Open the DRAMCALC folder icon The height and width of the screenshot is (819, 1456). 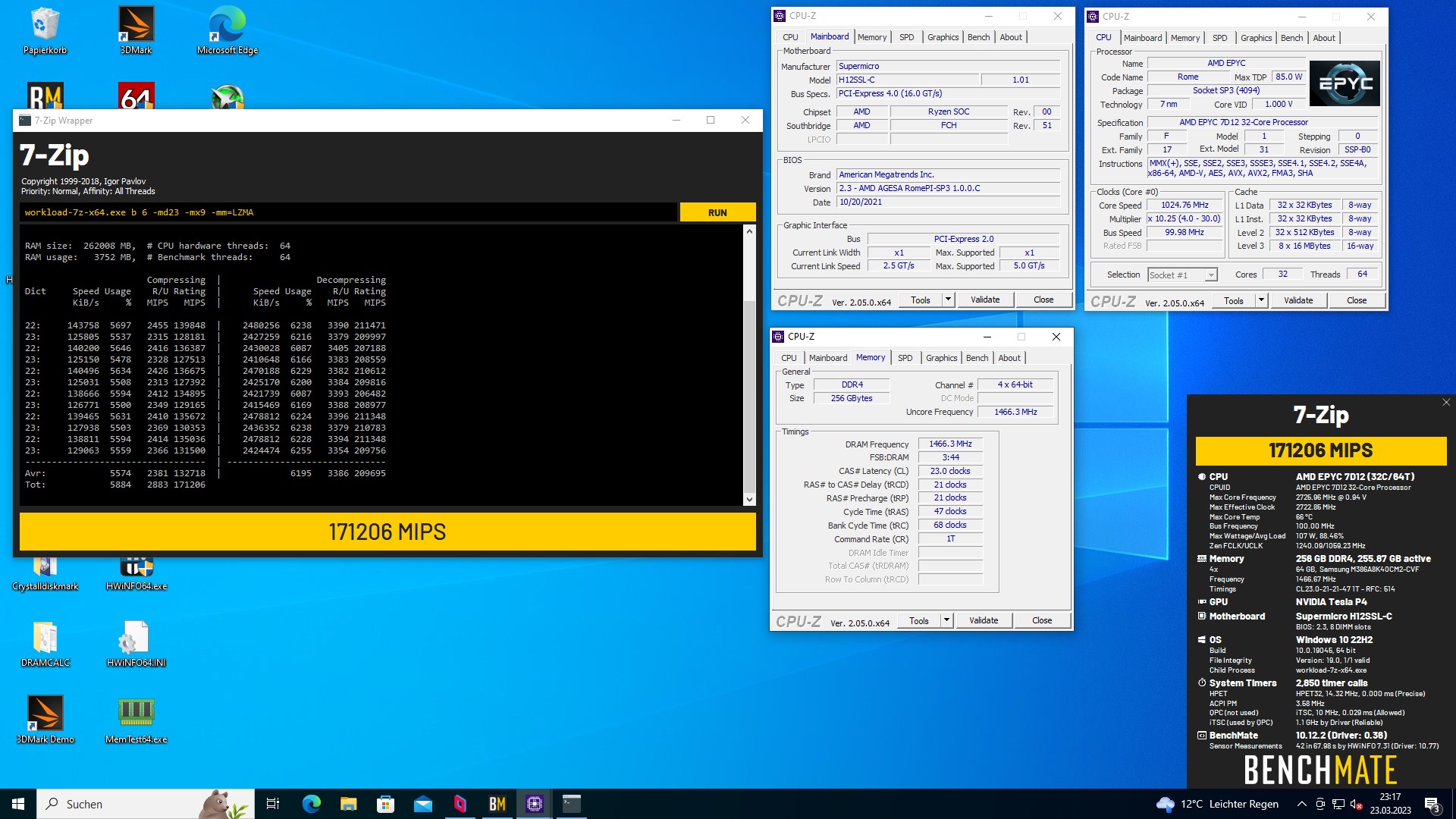pyautogui.click(x=45, y=643)
